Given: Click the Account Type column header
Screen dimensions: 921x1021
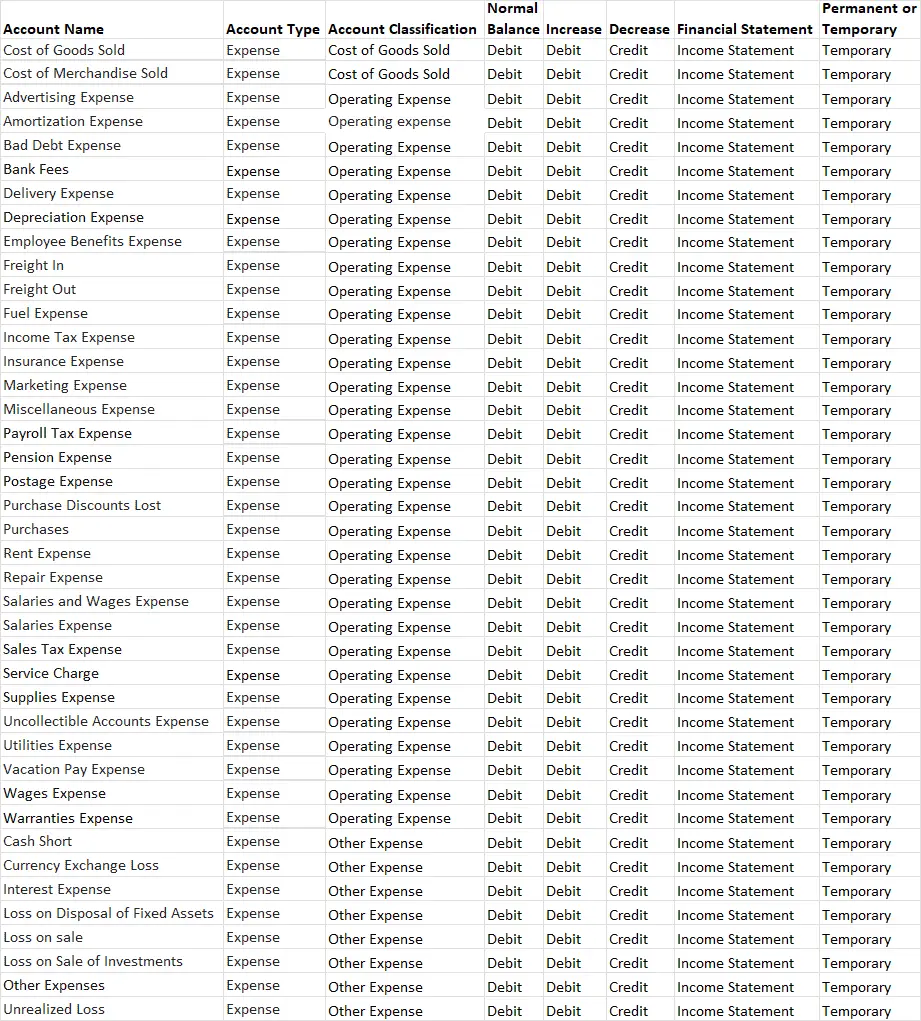Looking at the screenshot, I should (x=272, y=29).
